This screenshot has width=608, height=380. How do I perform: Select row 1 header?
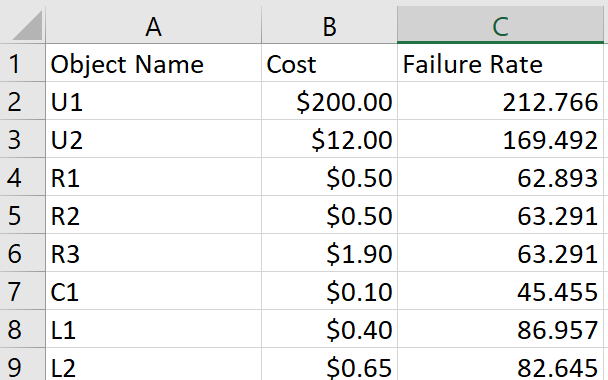click(x=22, y=63)
